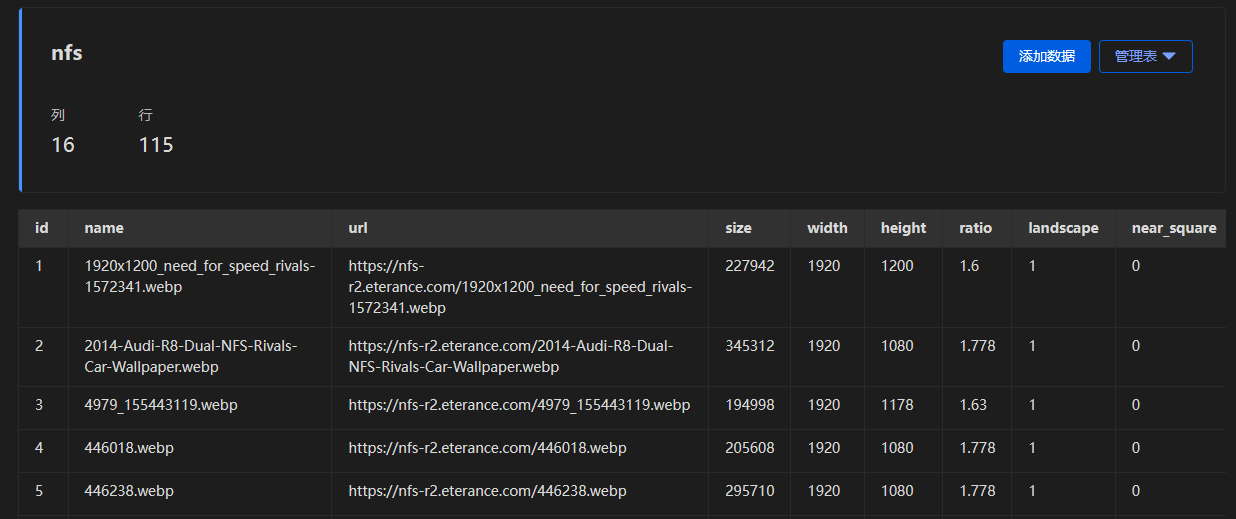
Task: Select the 2014-Audi-R8 wallpaper name cell
Action: point(190,356)
